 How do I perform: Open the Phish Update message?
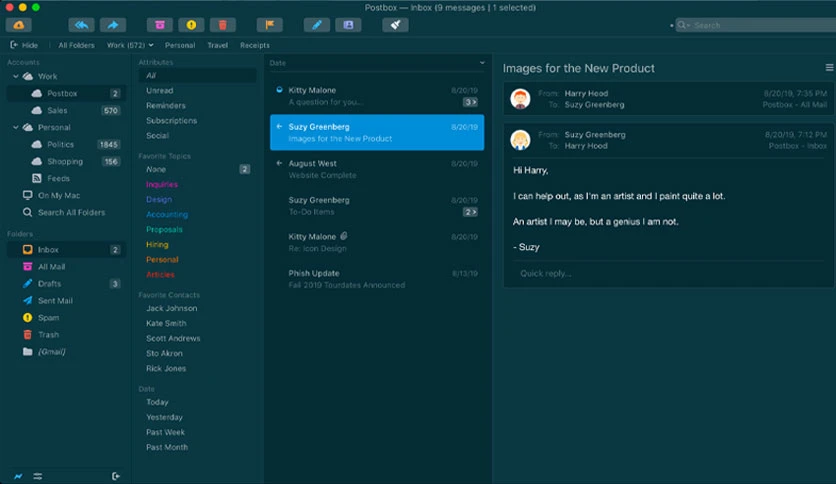(x=377, y=279)
